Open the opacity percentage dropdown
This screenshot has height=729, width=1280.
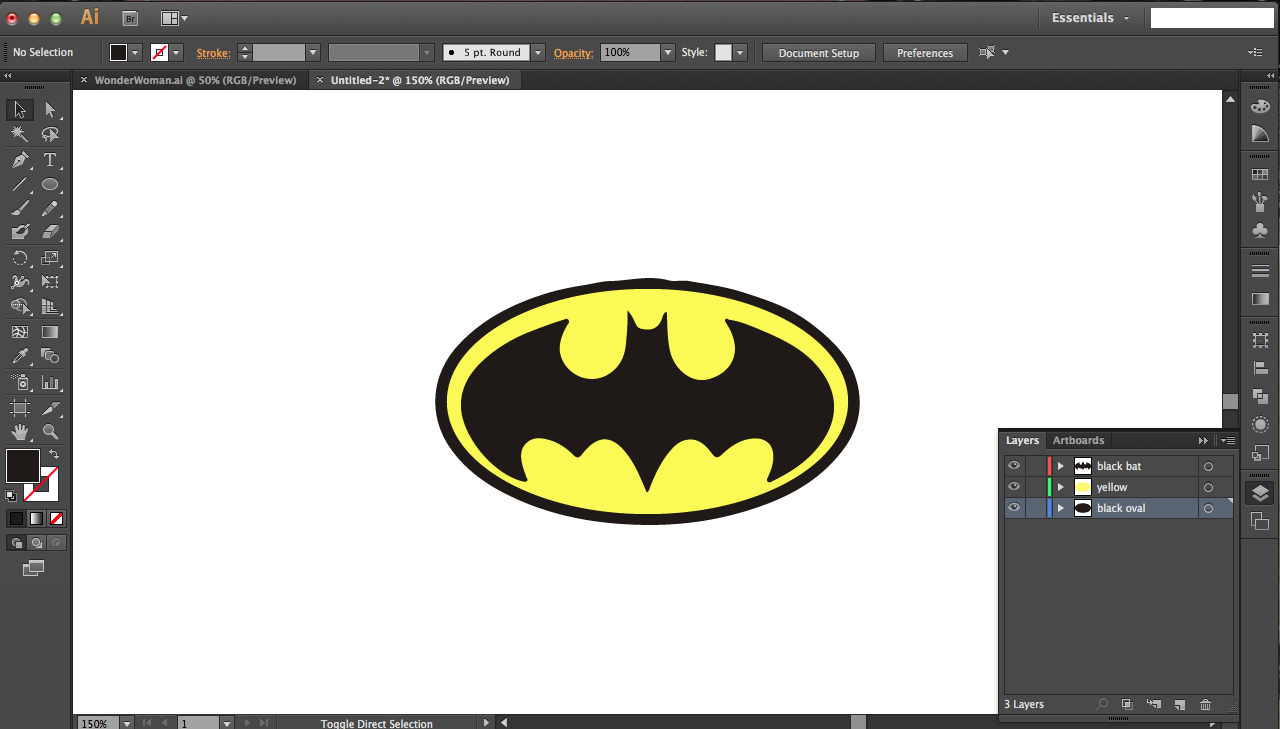click(x=668, y=52)
